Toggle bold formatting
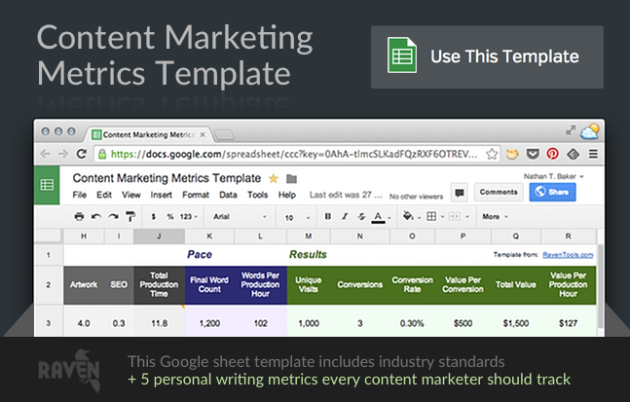630x402 pixels. [328, 216]
